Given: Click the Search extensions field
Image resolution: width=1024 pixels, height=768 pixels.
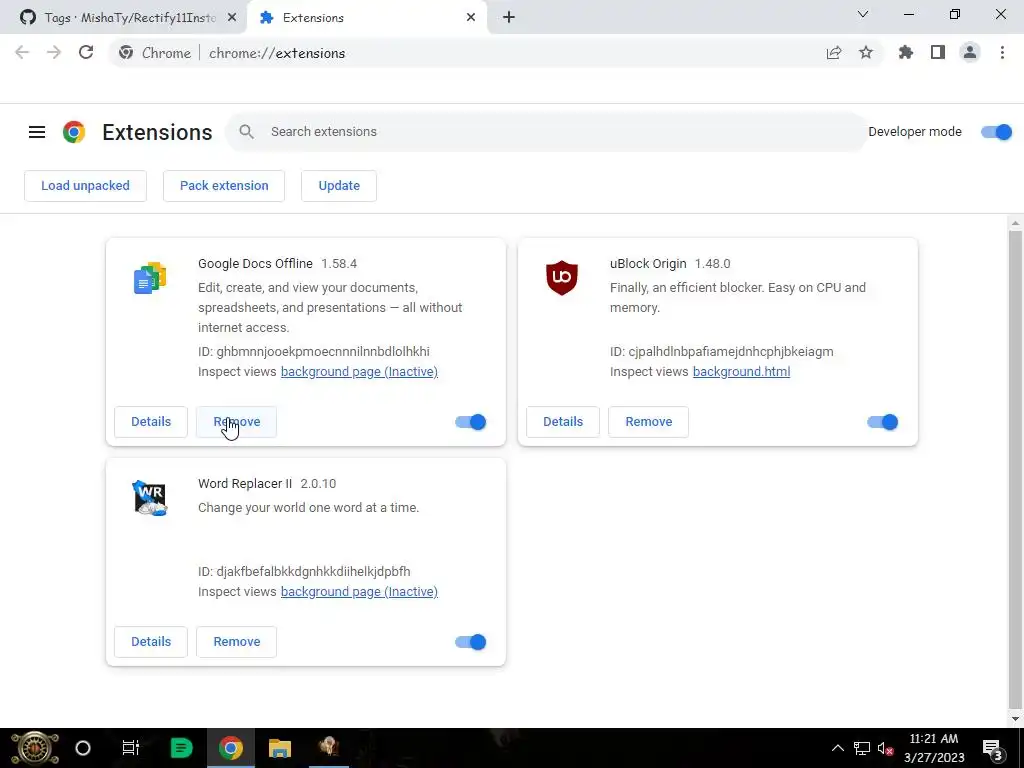Looking at the screenshot, I should point(546,132).
